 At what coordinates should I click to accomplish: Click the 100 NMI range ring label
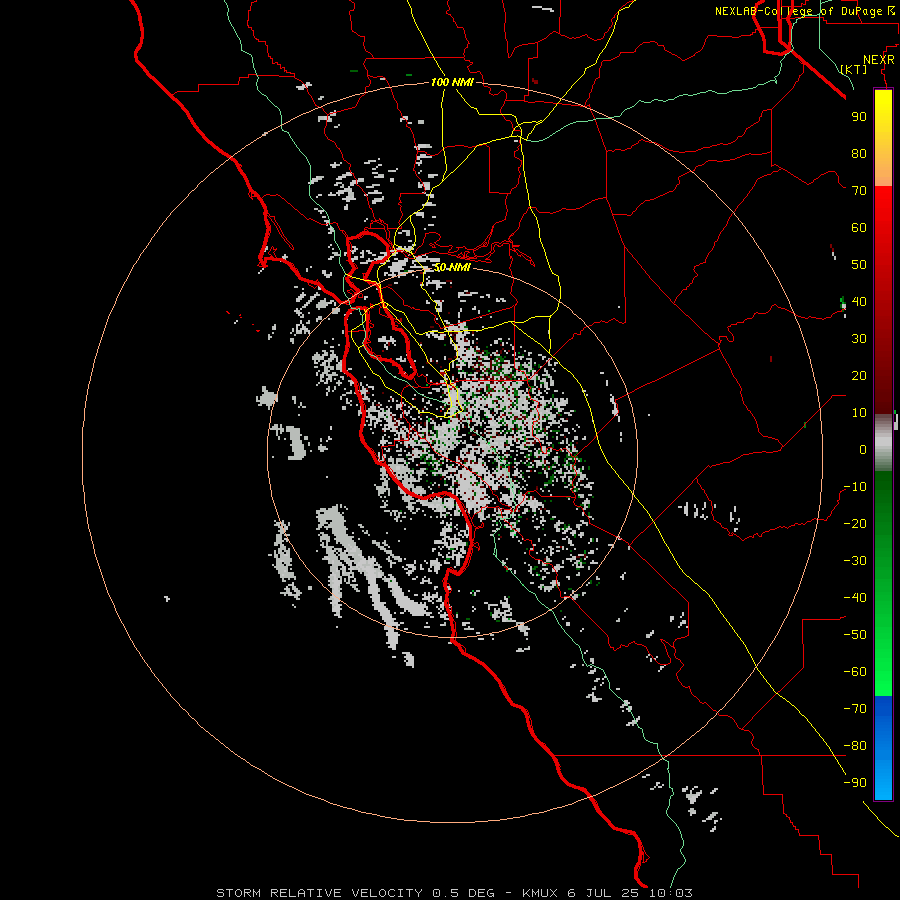tap(452, 83)
